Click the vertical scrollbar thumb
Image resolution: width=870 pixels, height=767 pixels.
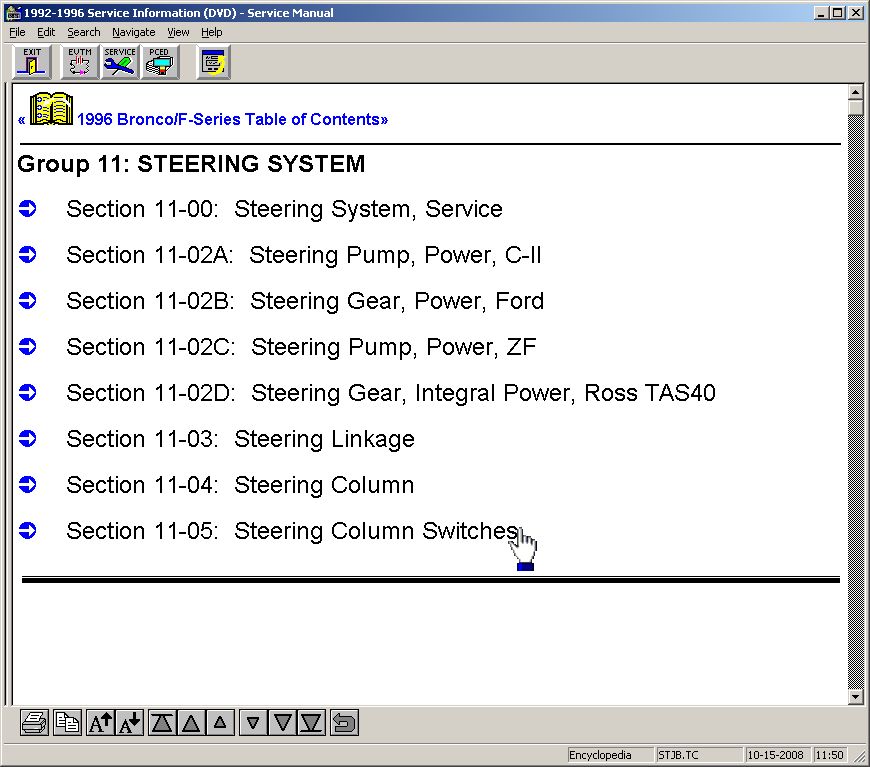855,107
